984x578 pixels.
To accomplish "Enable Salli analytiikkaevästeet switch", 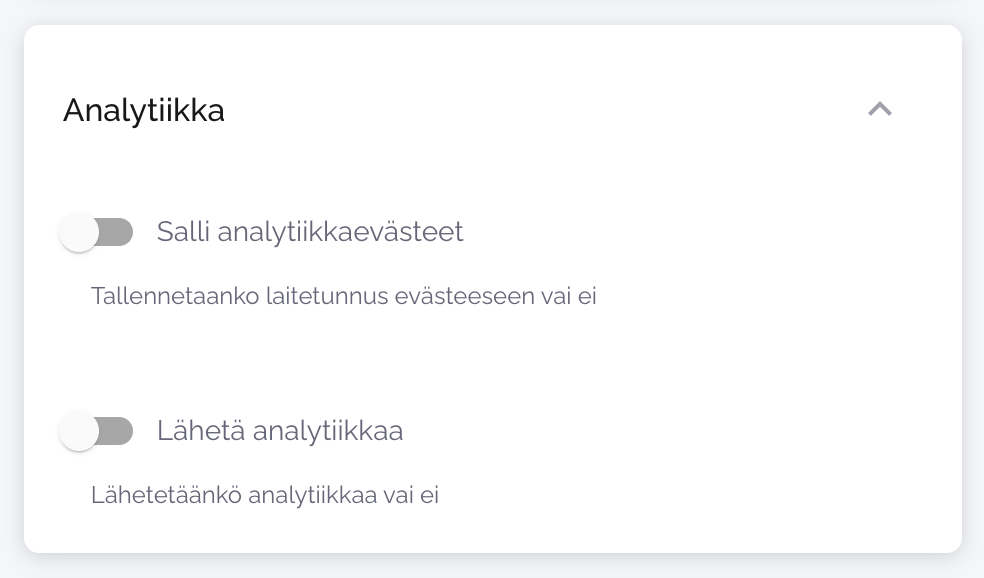I will 96,233.
